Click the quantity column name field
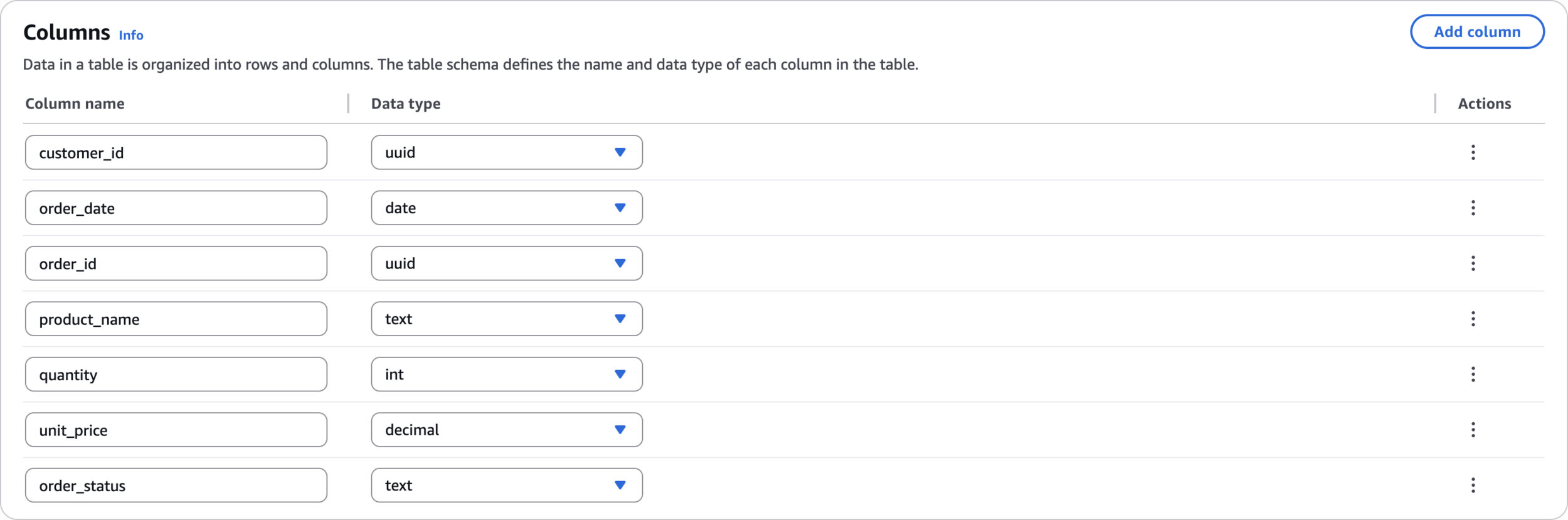The height and width of the screenshot is (520, 1568). pyautogui.click(x=176, y=374)
